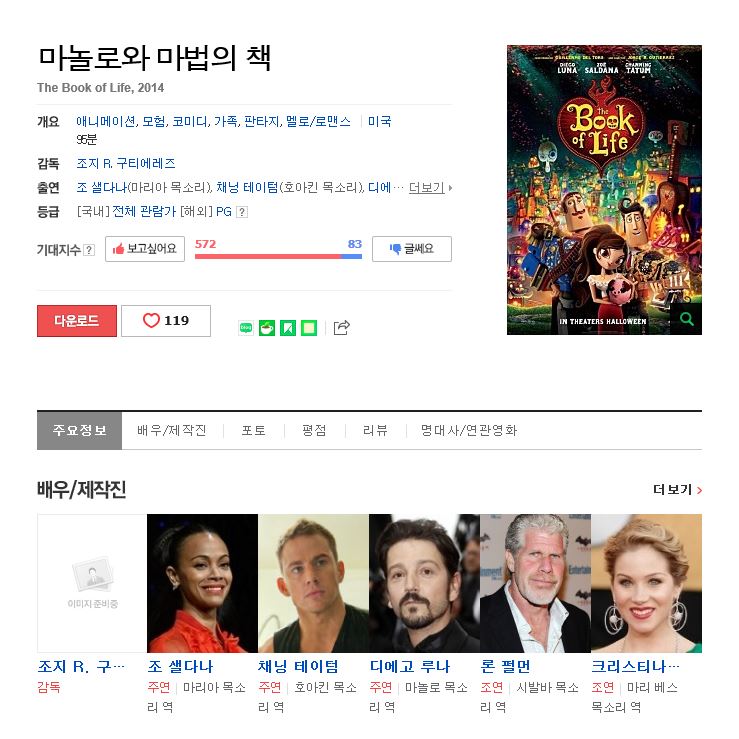Viewport: 739px width, 739px height.
Task: Open the help icon beside 기대지수
Action: point(89,250)
